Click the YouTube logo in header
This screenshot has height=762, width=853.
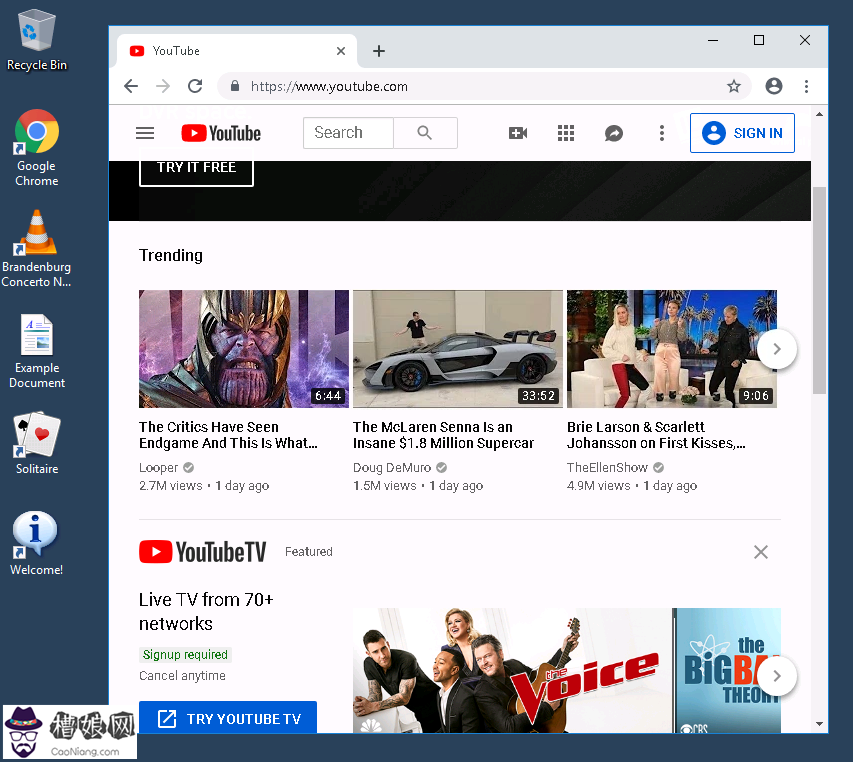(221, 133)
